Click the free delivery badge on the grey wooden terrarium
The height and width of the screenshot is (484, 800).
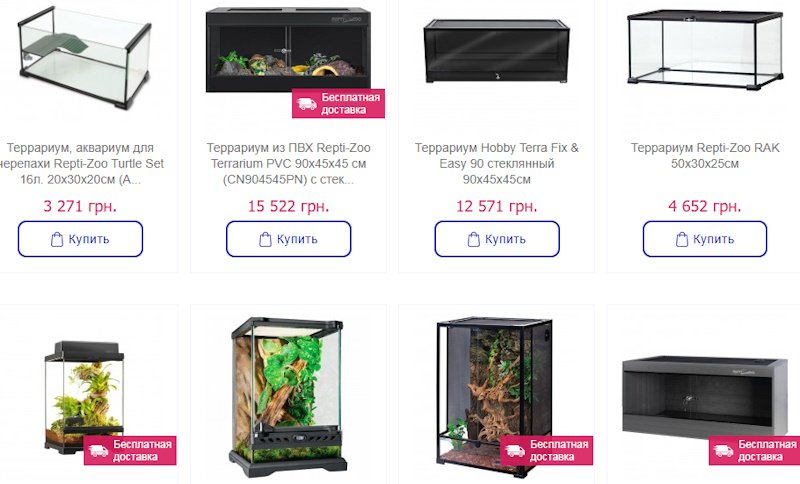[755, 450]
